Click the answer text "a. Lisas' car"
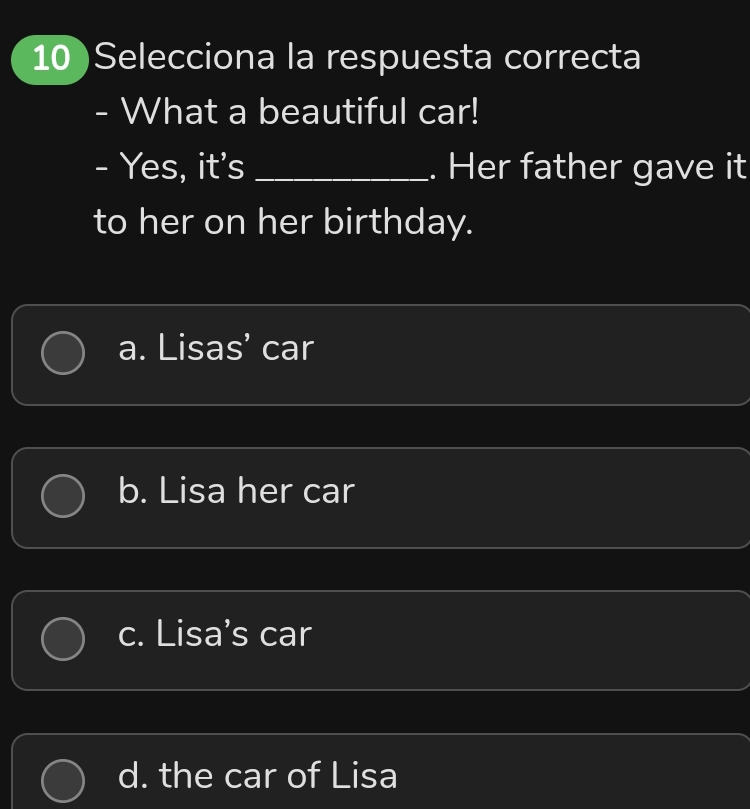The height and width of the screenshot is (809, 750). (215, 349)
